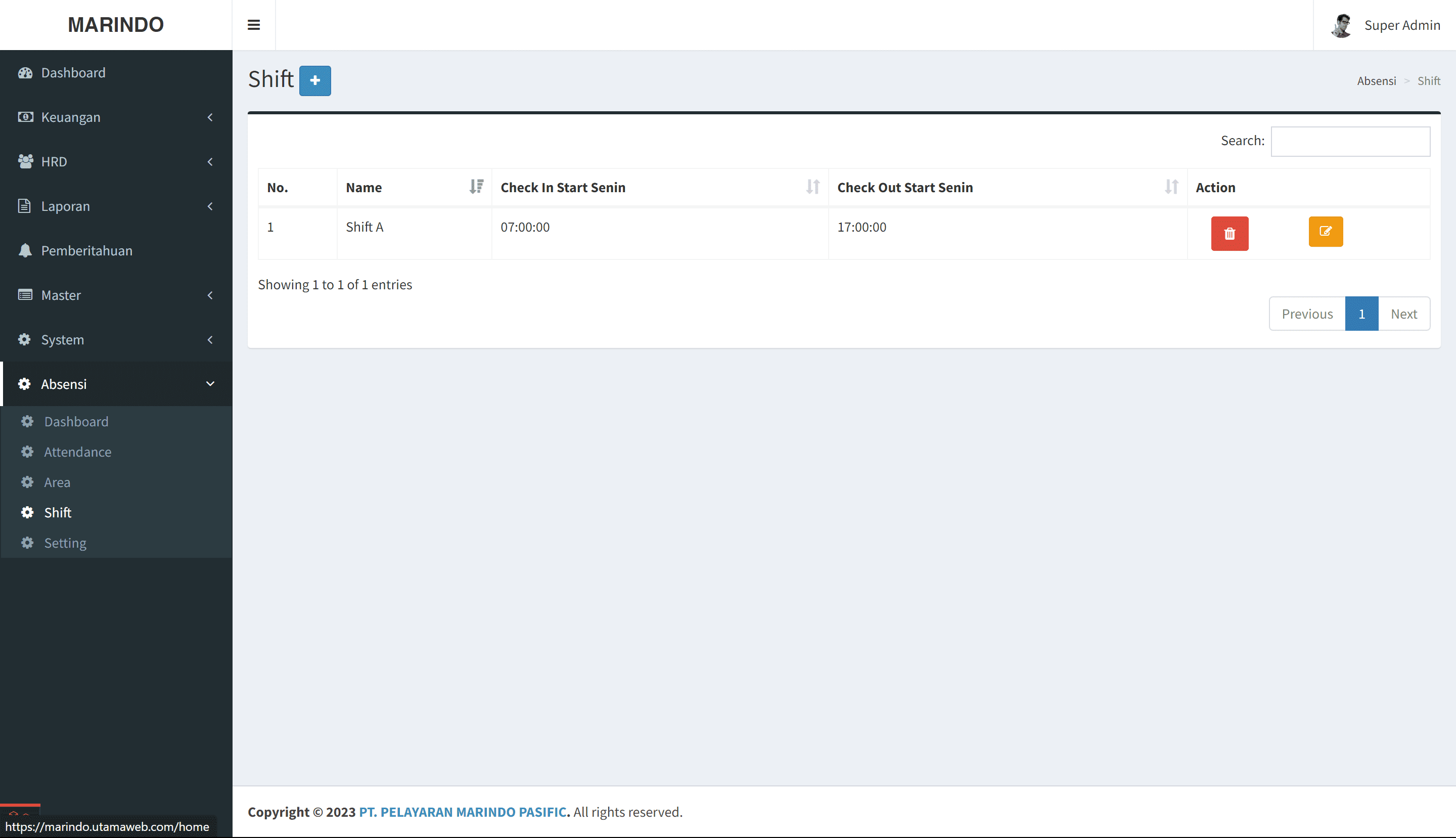The height and width of the screenshot is (838, 1456).
Task: Click the blue plus add shift button
Action: [x=314, y=80]
